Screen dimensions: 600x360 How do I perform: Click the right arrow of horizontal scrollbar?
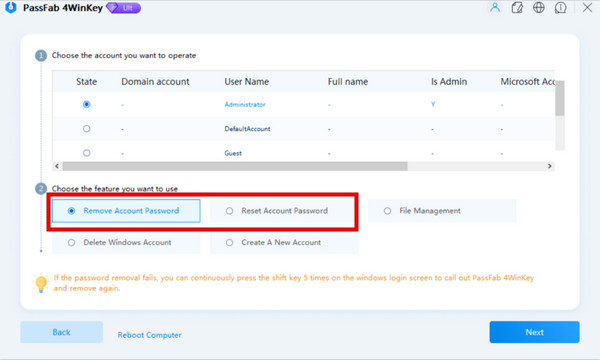(x=549, y=166)
